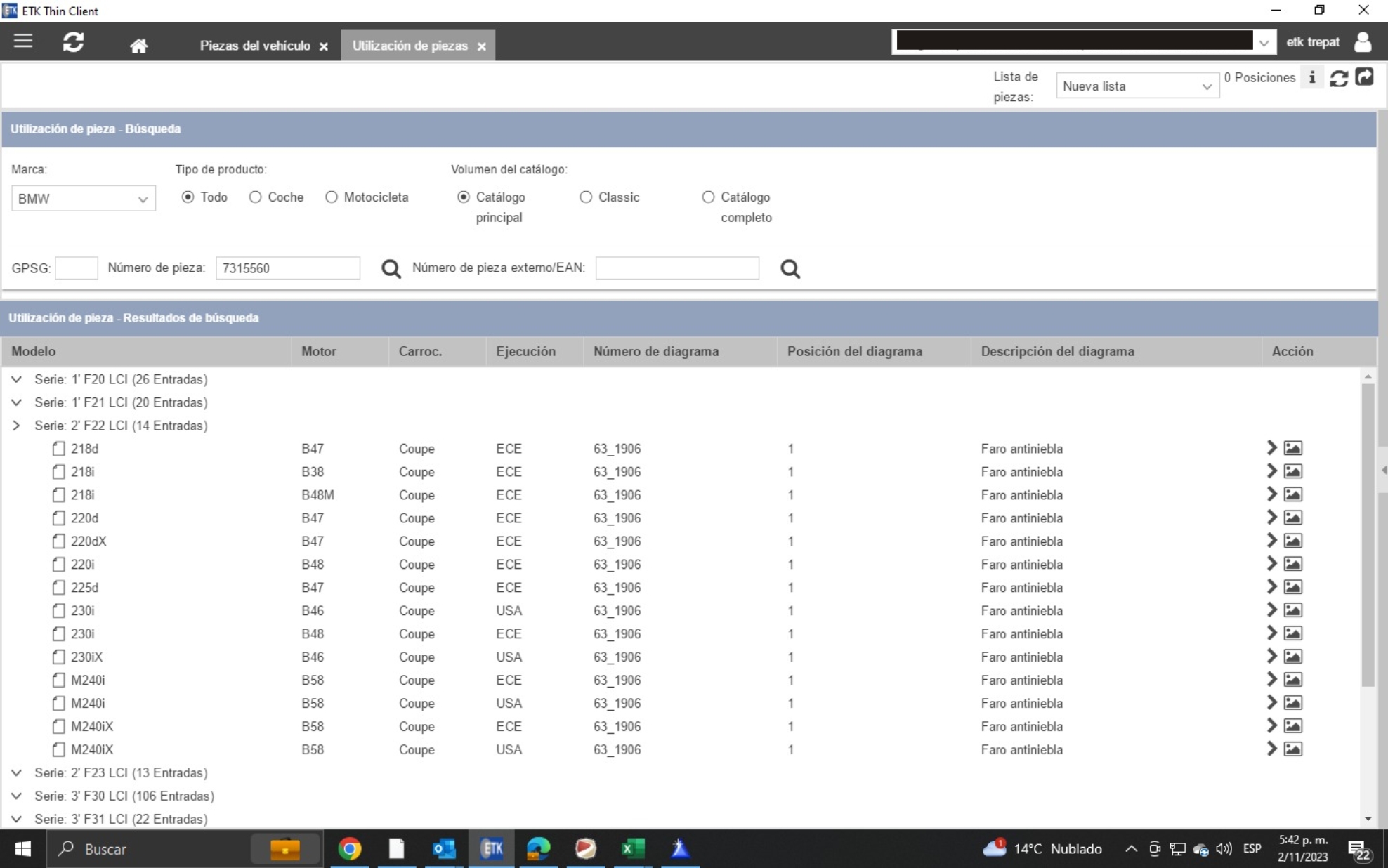Click arrow action for M240iX USA row
Image resolution: width=1388 pixels, height=868 pixels.
[1271, 749]
